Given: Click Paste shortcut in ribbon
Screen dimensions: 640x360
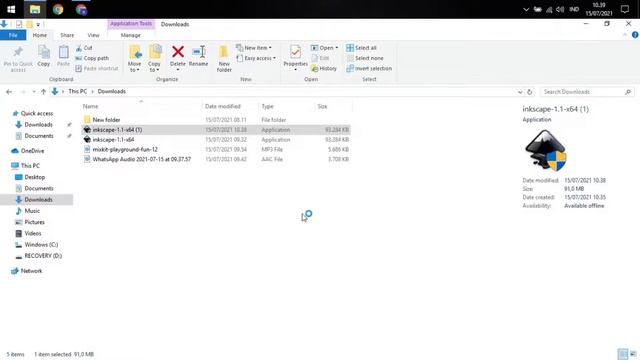Looking at the screenshot, I should point(97,69).
